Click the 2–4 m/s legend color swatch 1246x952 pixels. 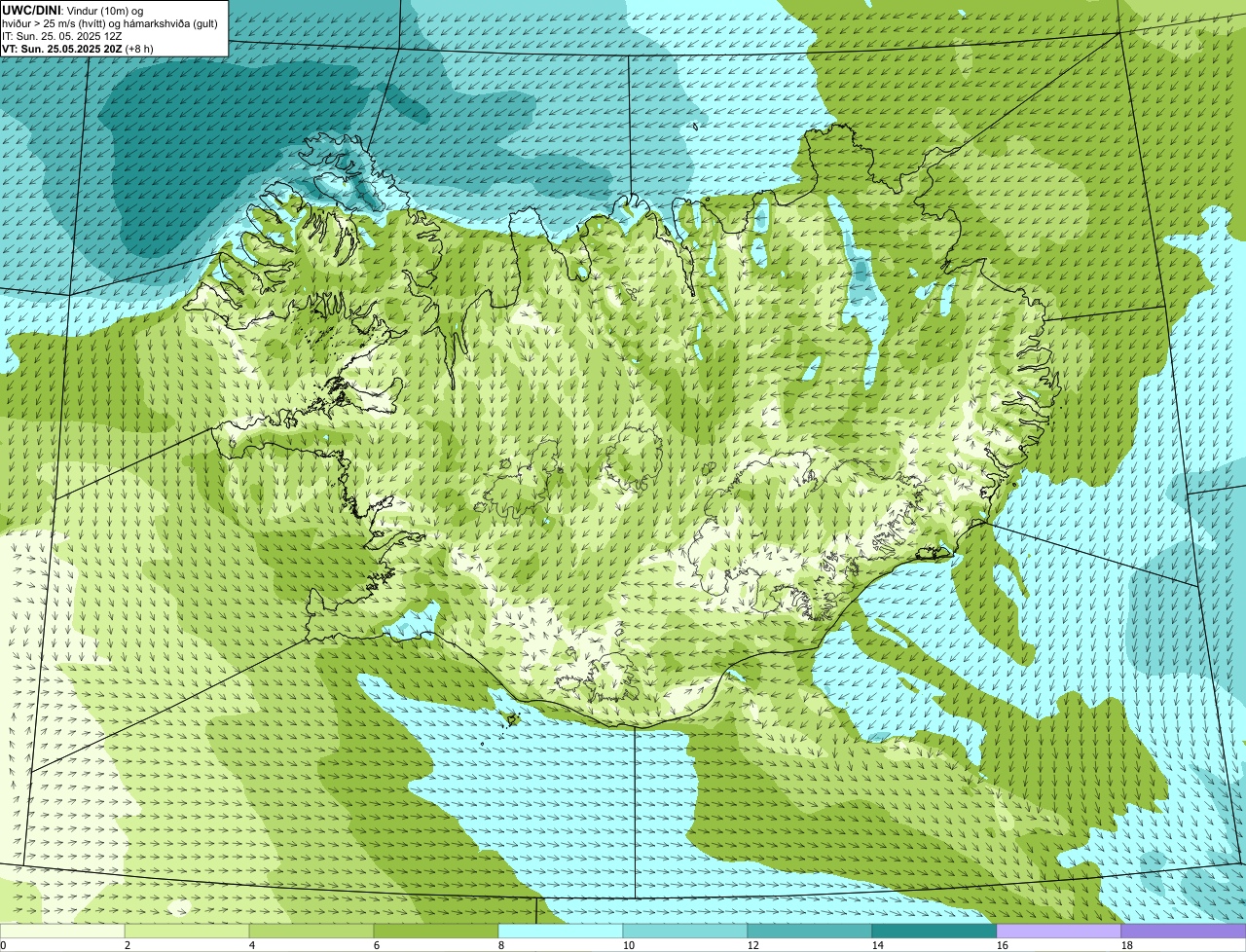point(187,931)
